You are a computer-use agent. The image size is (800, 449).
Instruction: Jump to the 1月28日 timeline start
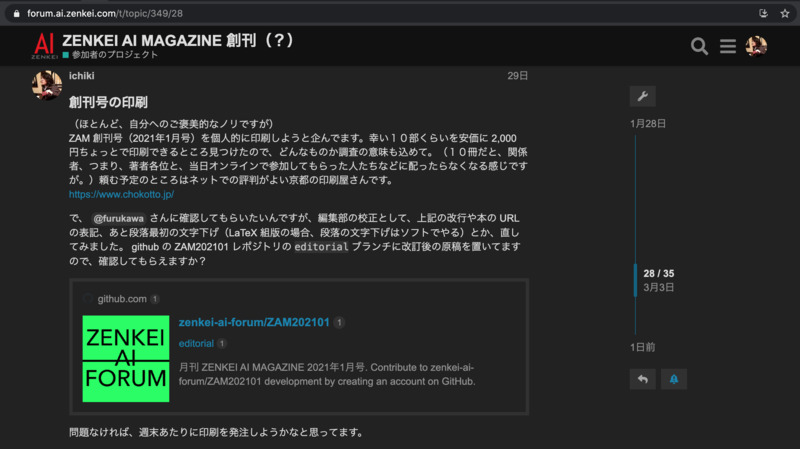tap(648, 123)
